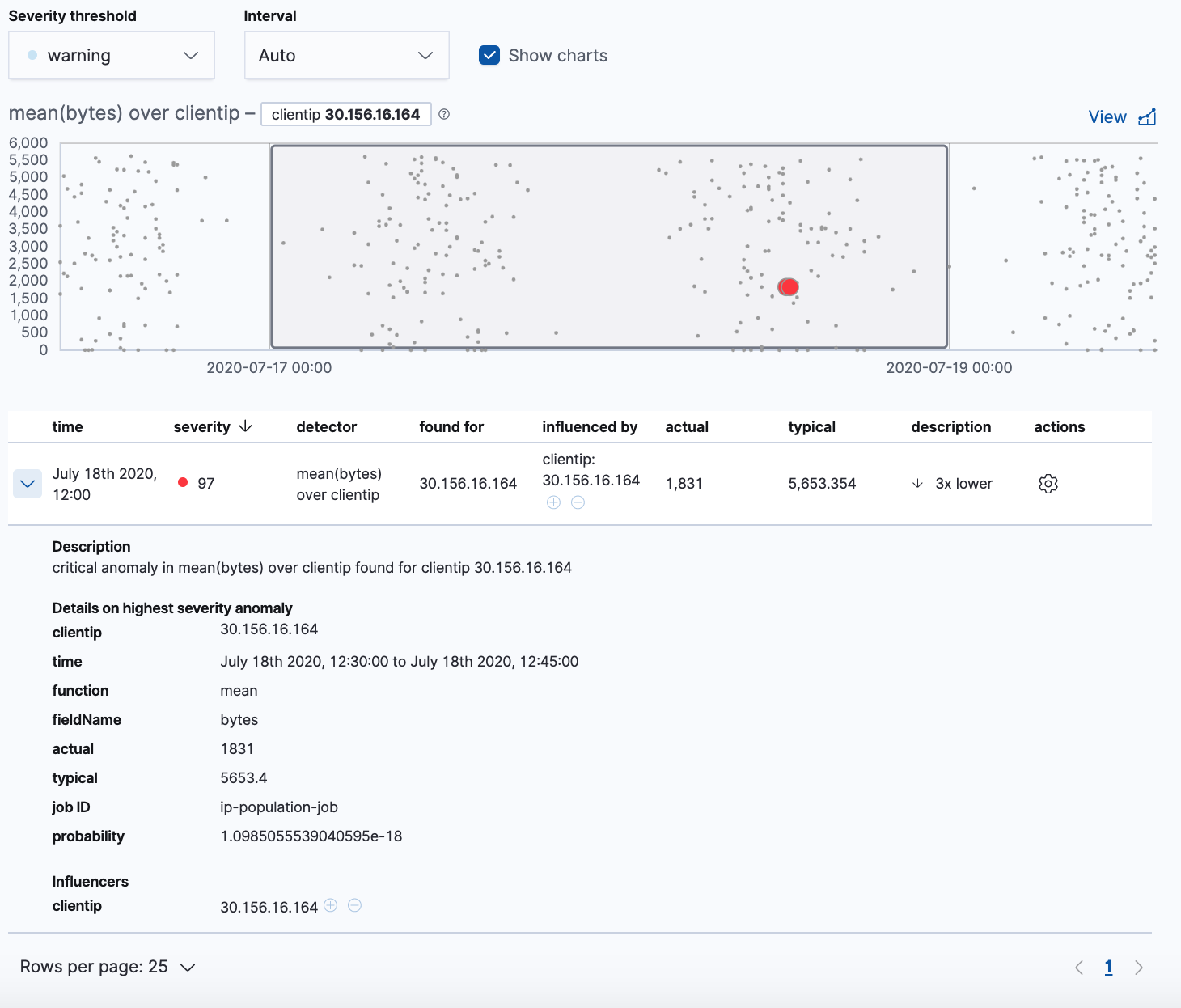
Task: Uncheck the Show charts checkbox
Action: pos(489,55)
